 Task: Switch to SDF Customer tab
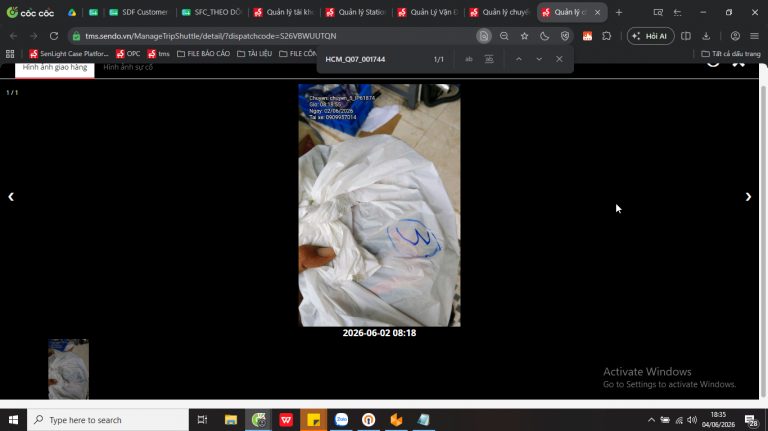[139, 12]
